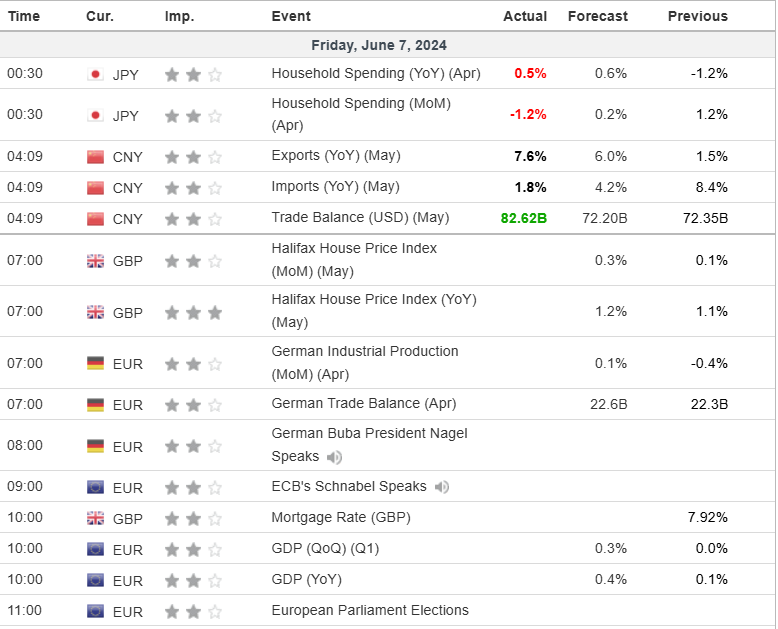The height and width of the screenshot is (629, 778).
Task: Click the Friday, June 7, 2024 date row
Action: 379,45
